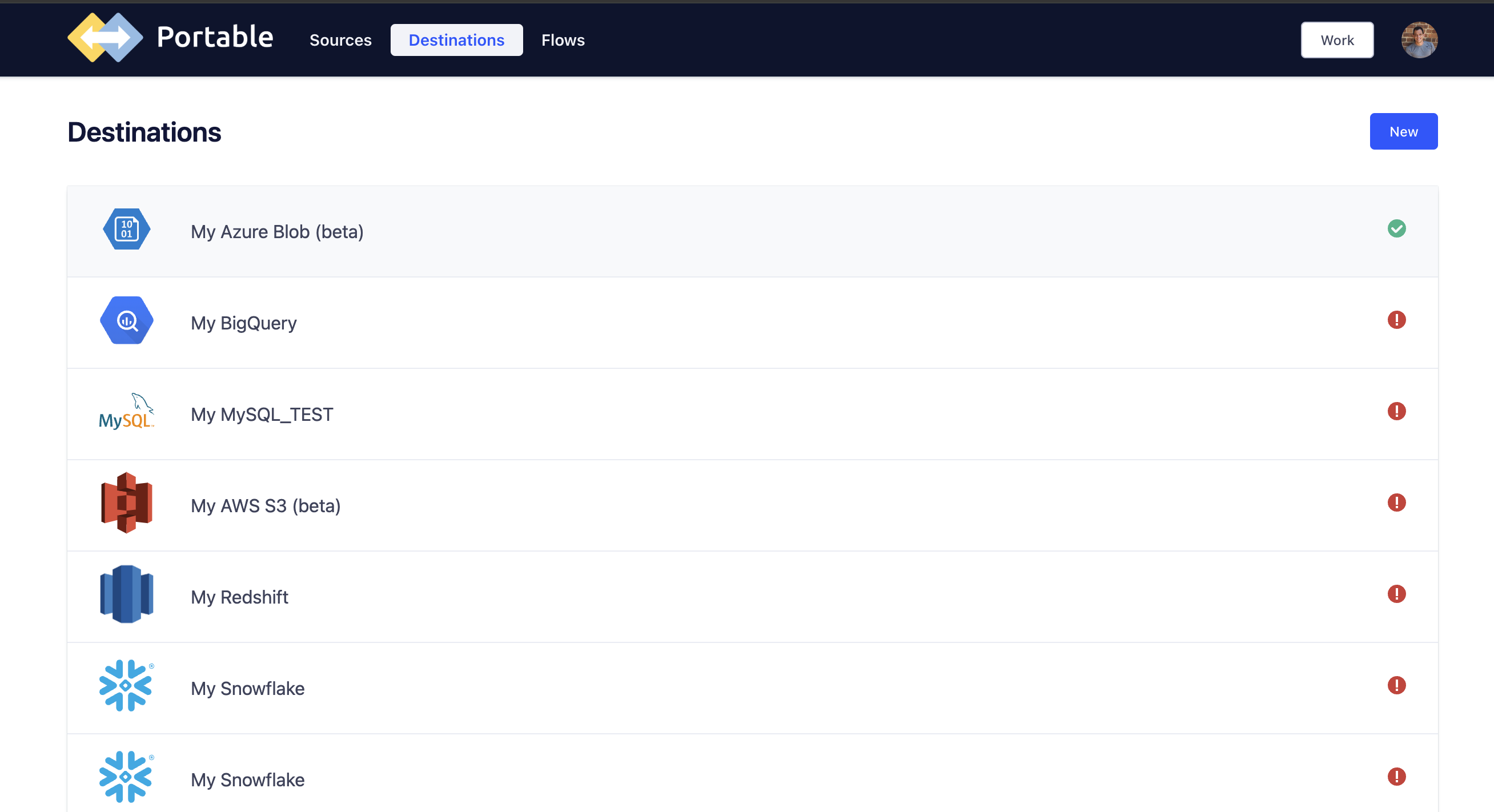Open the My Azure Blob (beta) destination

click(277, 232)
